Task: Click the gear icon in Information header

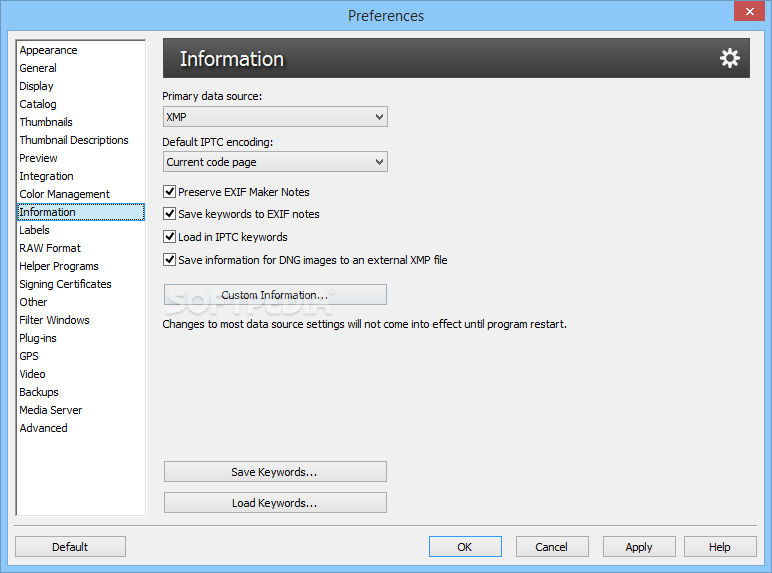Action: pos(729,58)
